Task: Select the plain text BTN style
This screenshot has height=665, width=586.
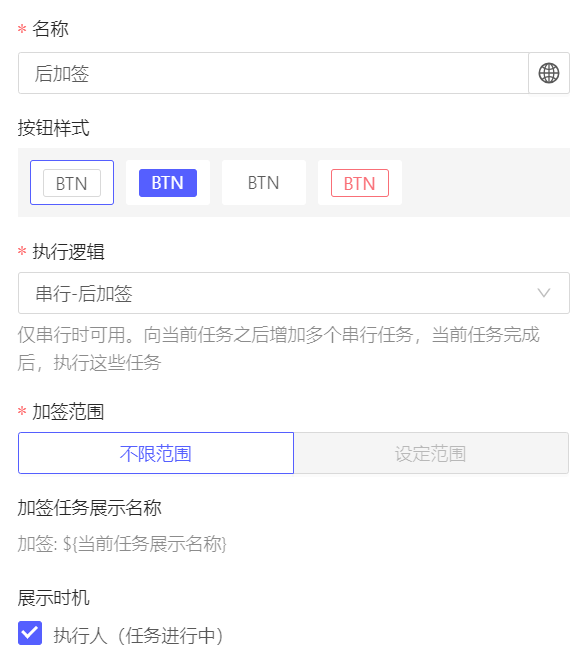Action: pos(264,182)
